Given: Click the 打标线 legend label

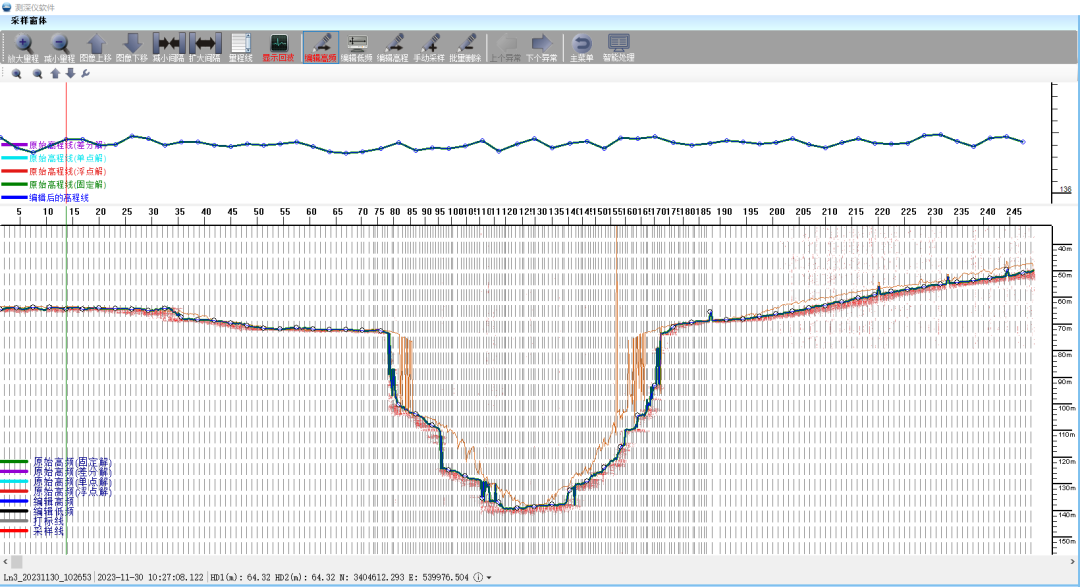Looking at the screenshot, I should click(49, 522).
